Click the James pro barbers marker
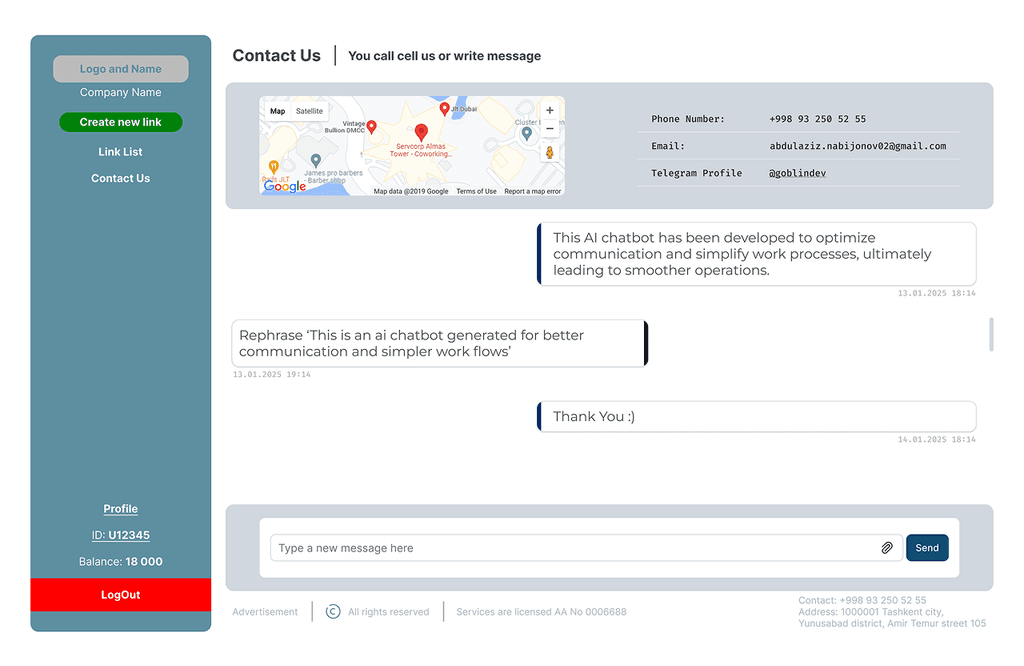Screen dimensions: 1024x666 (316, 160)
